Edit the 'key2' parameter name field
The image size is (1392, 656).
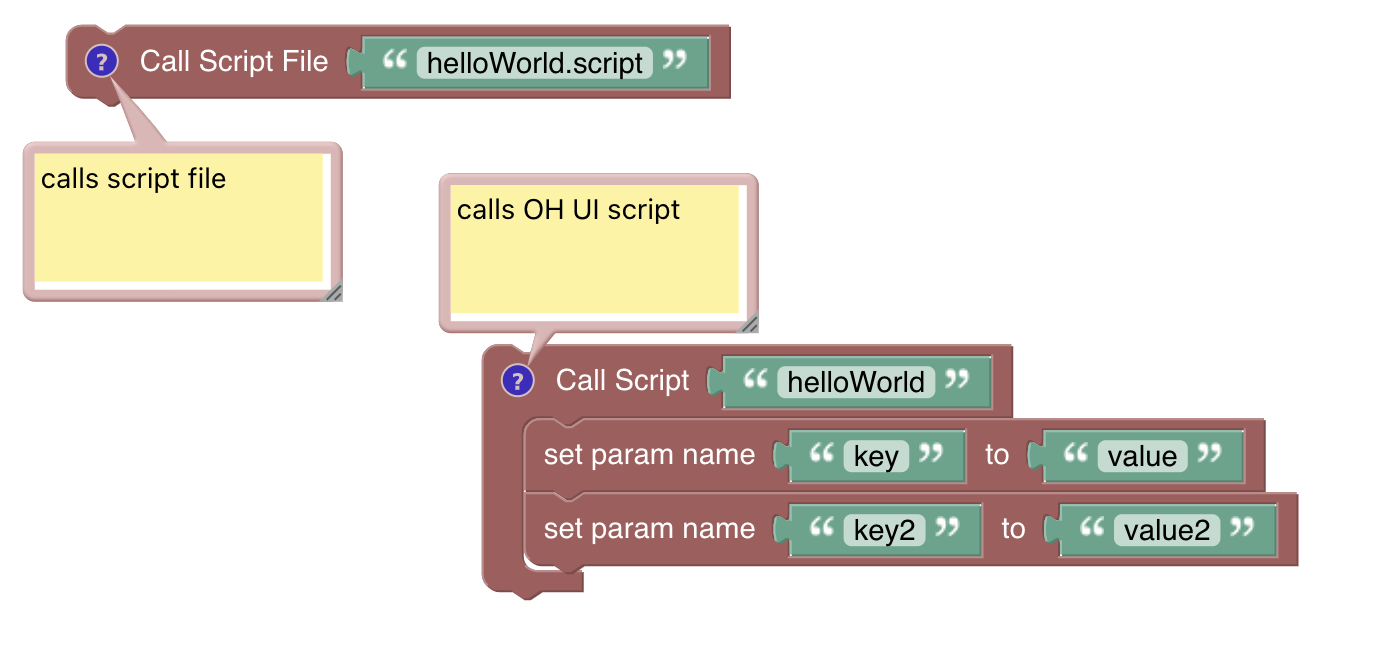tap(884, 529)
